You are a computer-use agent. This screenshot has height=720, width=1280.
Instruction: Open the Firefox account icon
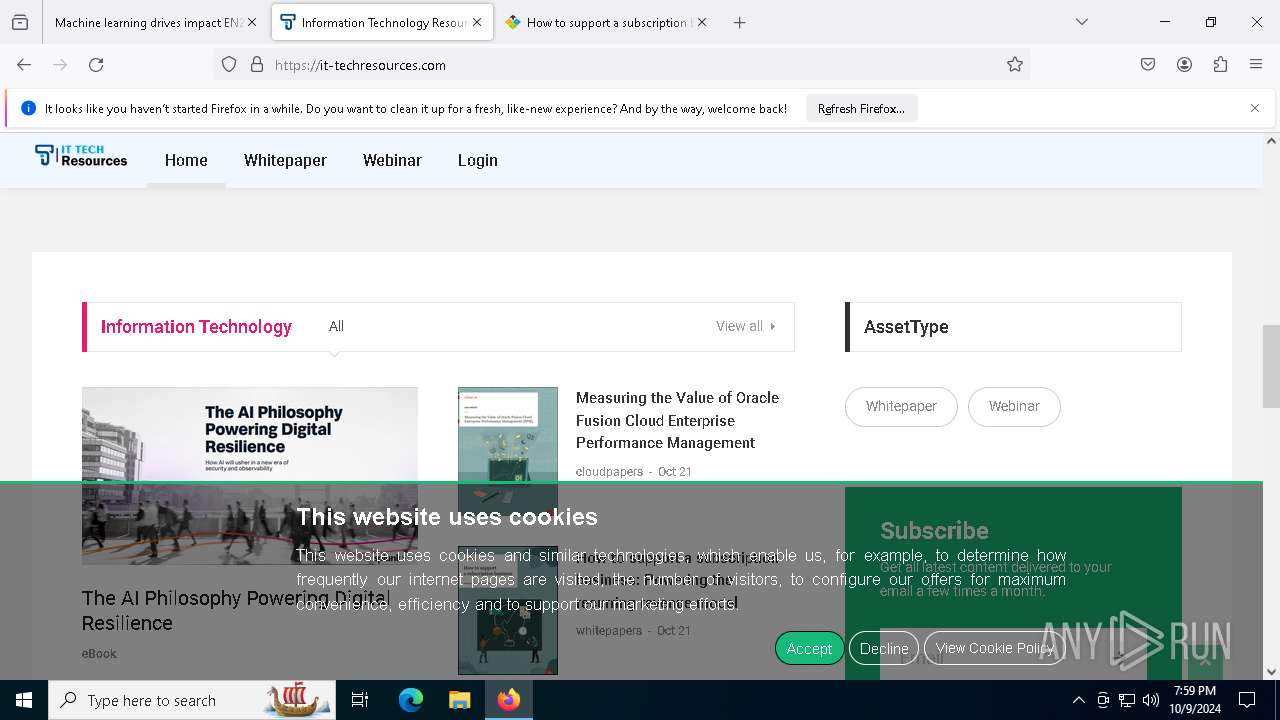(1184, 65)
